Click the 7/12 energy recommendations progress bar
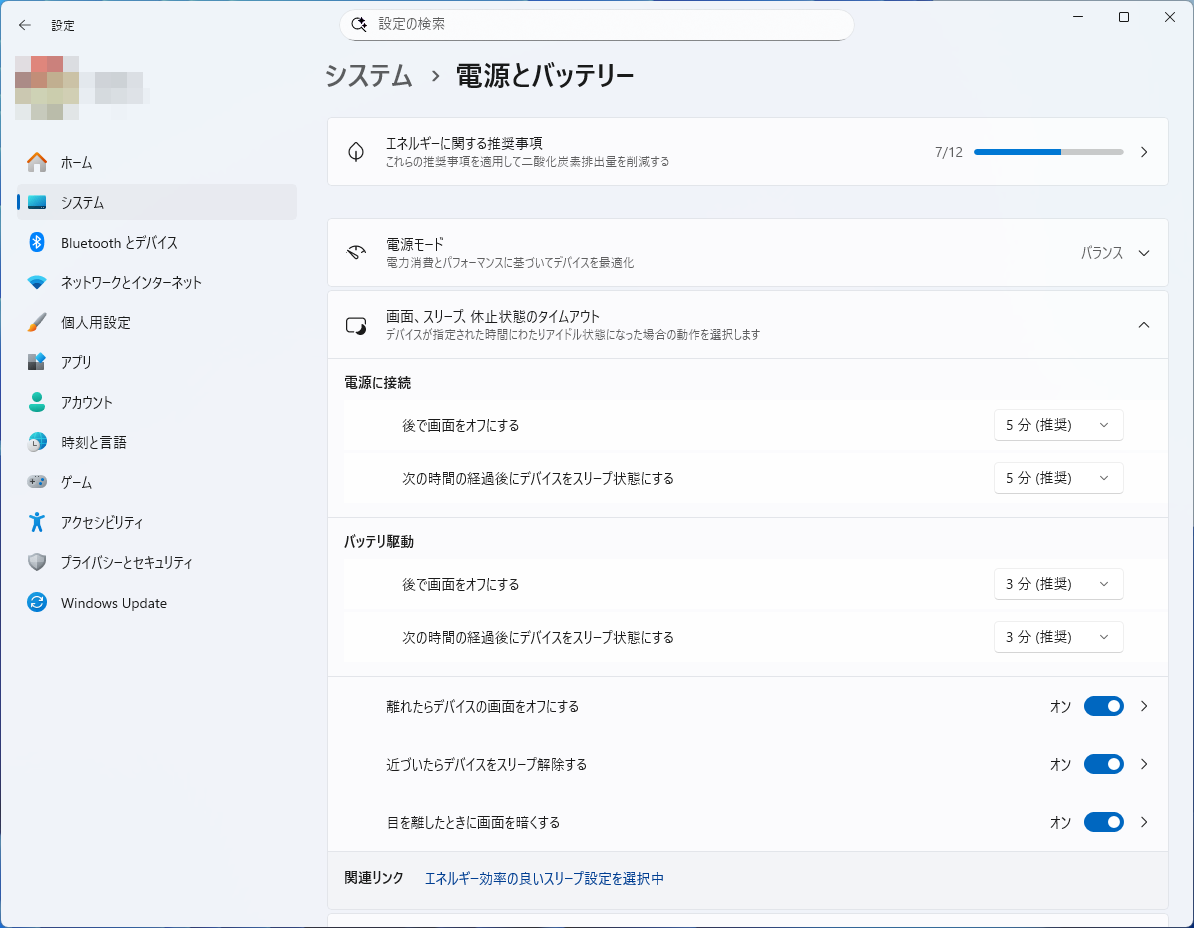 [x=1049, y=152]
